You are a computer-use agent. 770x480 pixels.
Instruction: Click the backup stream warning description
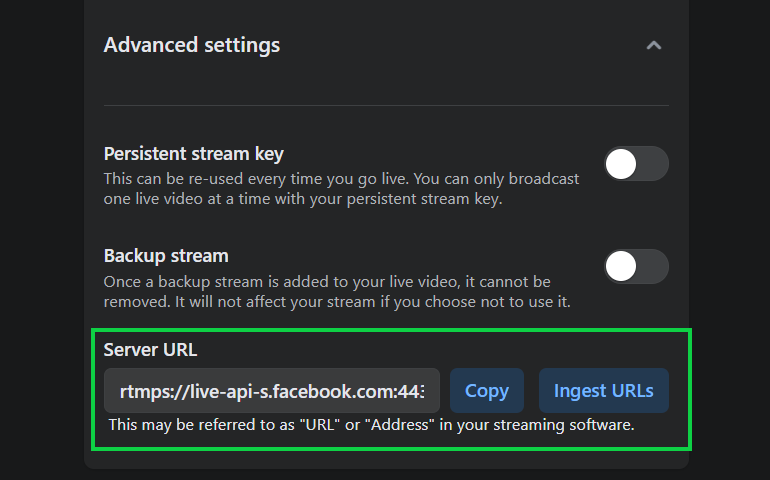(x=337, y=291)
